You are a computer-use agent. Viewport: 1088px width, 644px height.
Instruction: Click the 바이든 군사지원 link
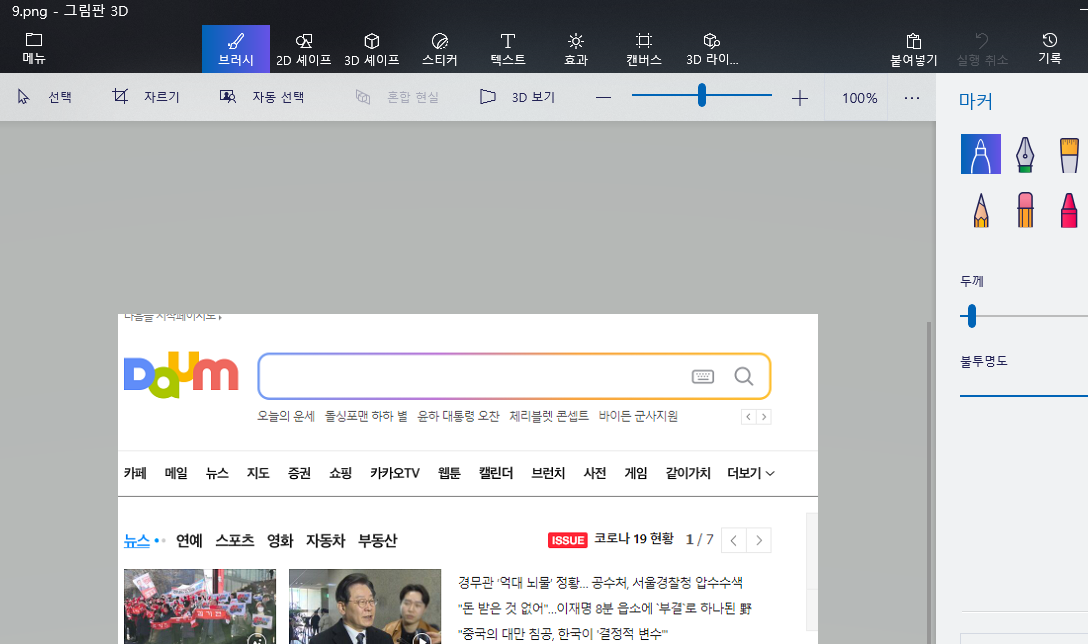tap(638, 416)
